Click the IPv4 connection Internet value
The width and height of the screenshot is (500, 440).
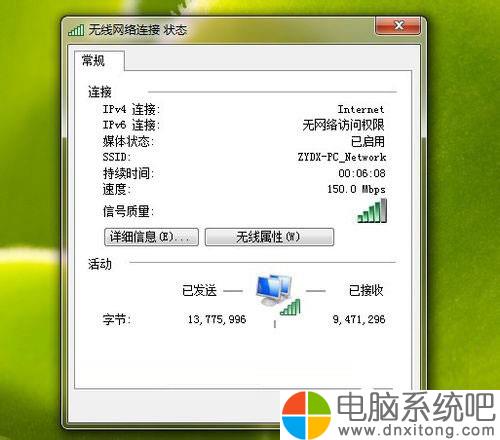tap(361, 109)
